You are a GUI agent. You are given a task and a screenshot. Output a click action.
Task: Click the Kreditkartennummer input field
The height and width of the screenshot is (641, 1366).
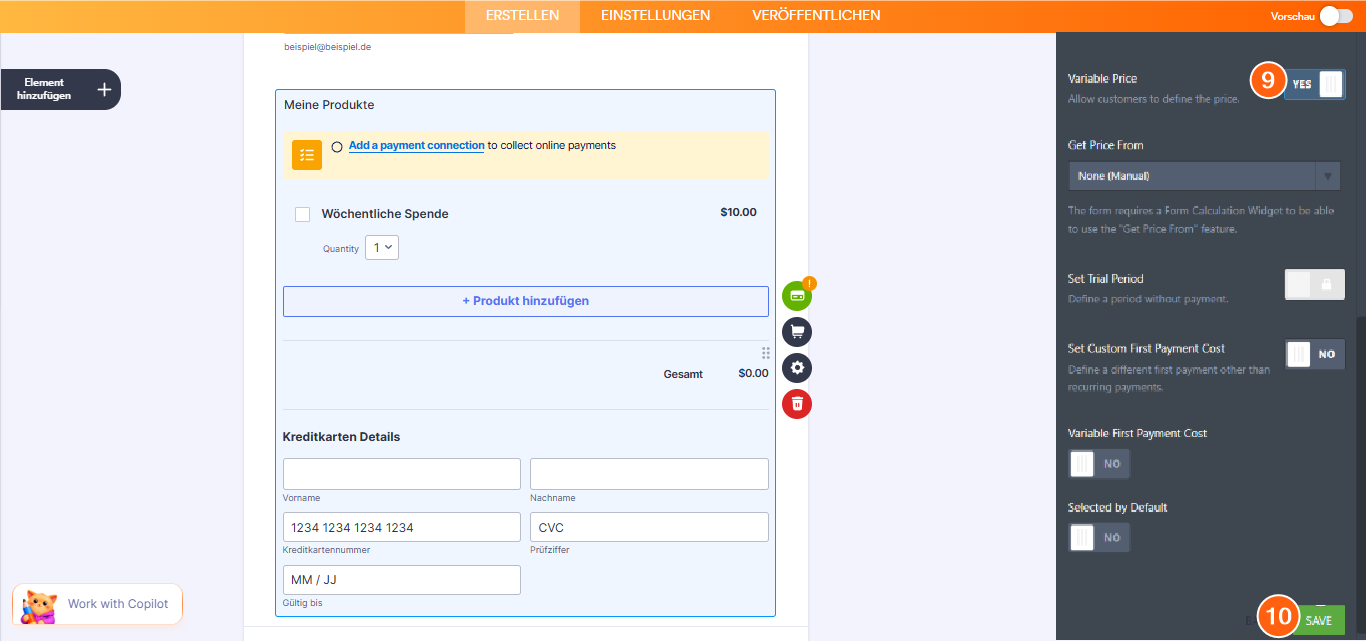[401, 527]
